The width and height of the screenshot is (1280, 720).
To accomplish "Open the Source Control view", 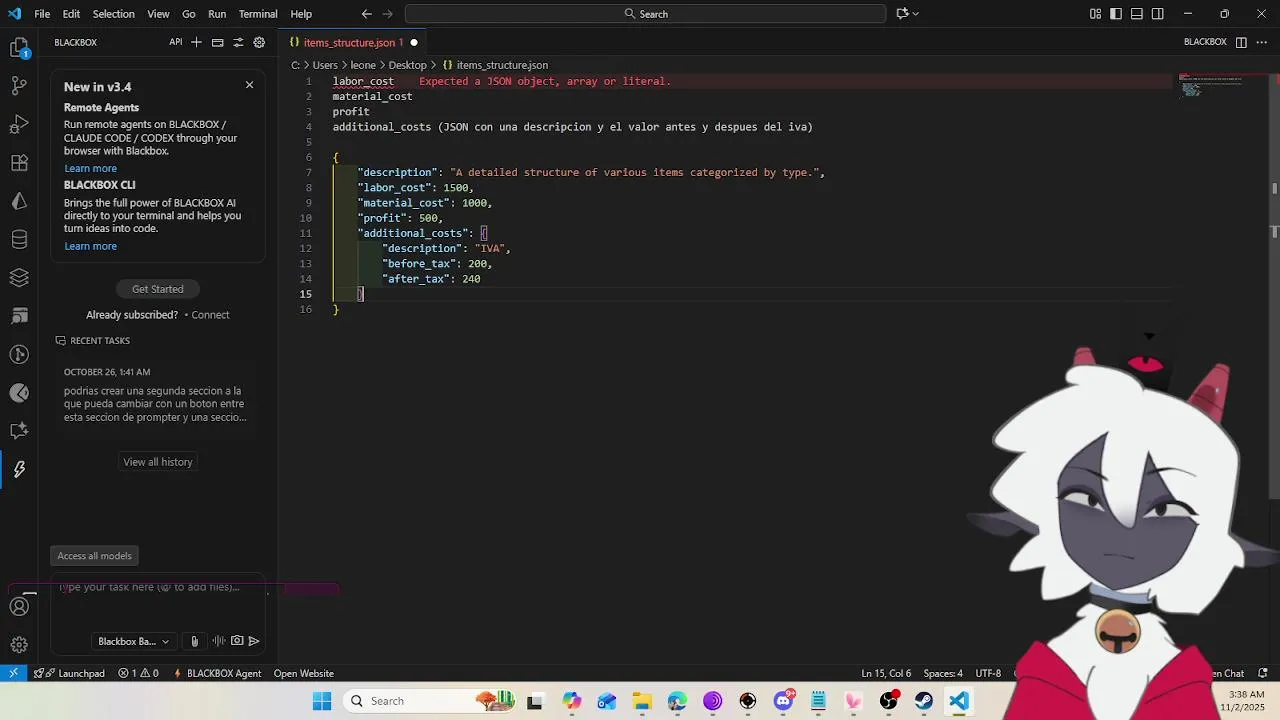I will tap(19, 86).
